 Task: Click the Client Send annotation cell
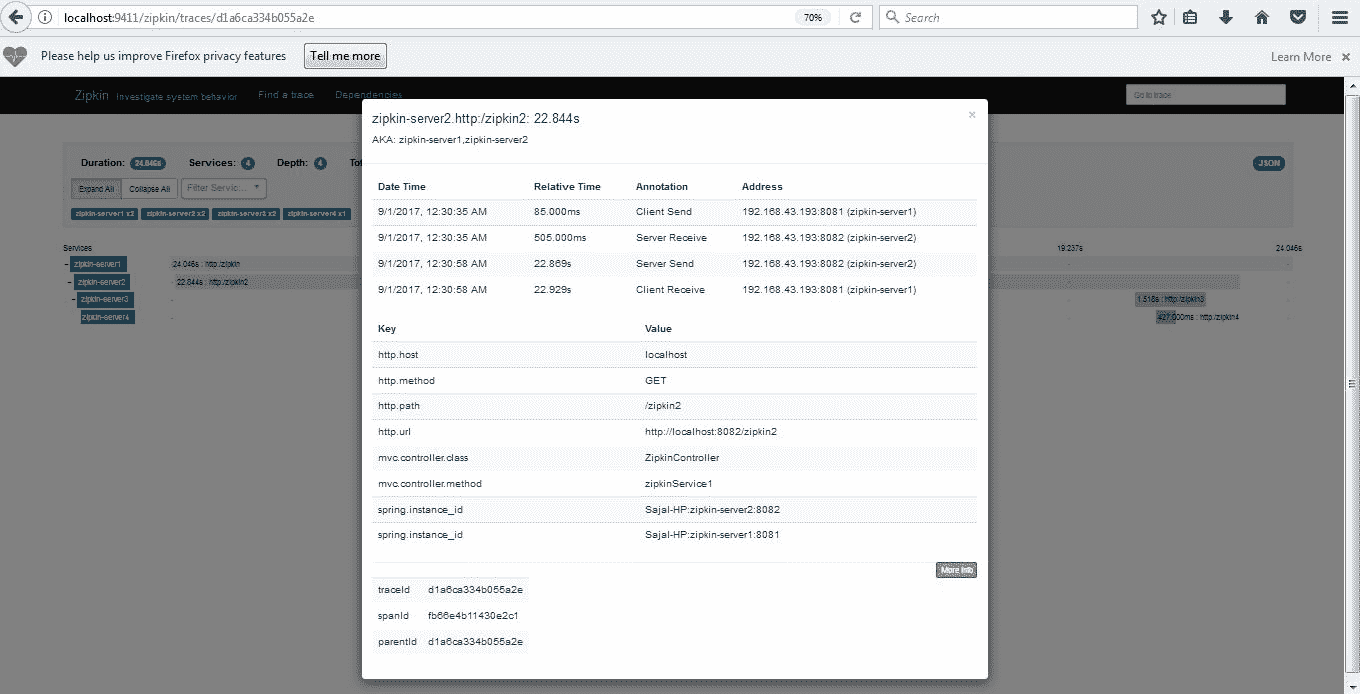[x=663, y=212]
